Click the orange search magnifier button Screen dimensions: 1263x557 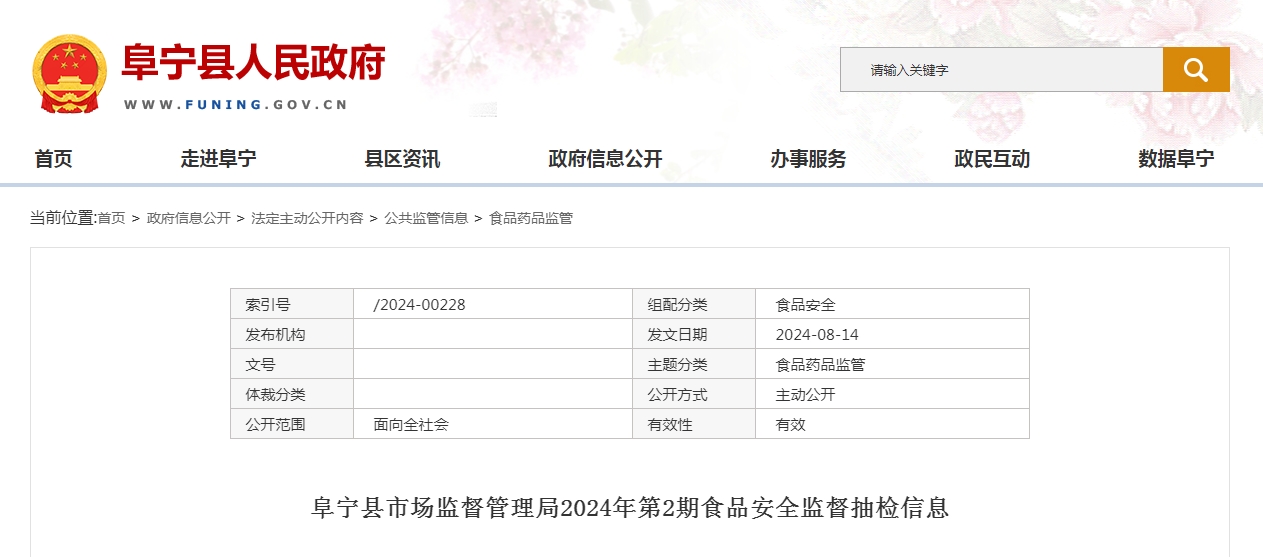[x=1196, y=69]
